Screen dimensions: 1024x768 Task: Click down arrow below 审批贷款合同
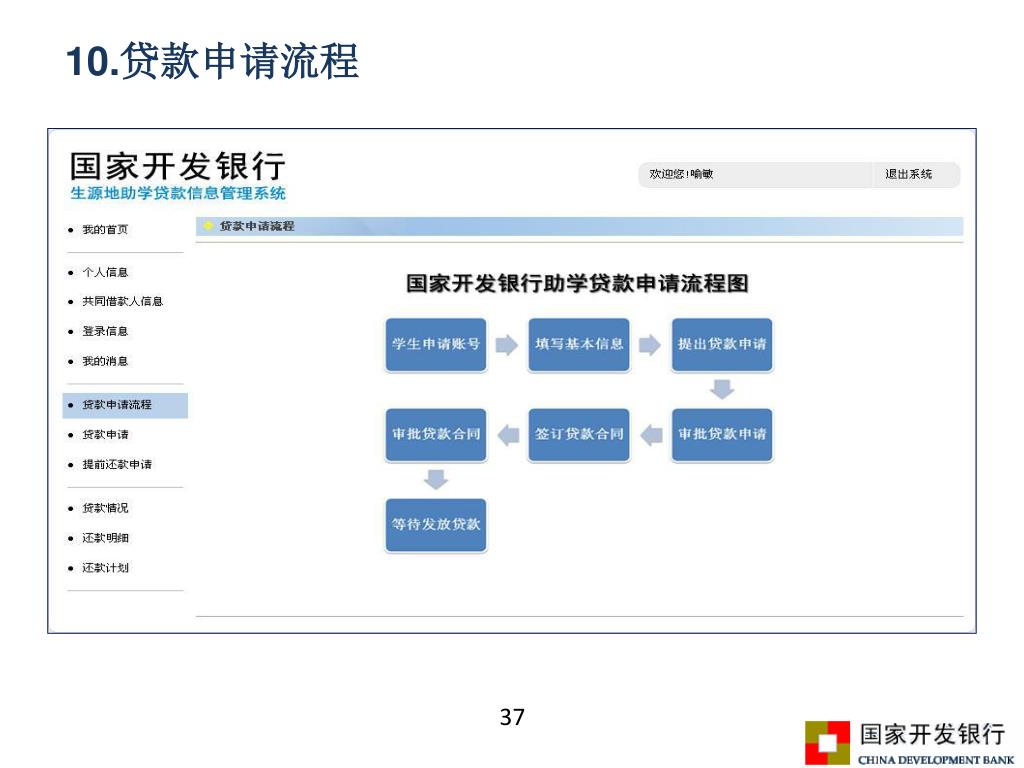(x=436, y=479)
